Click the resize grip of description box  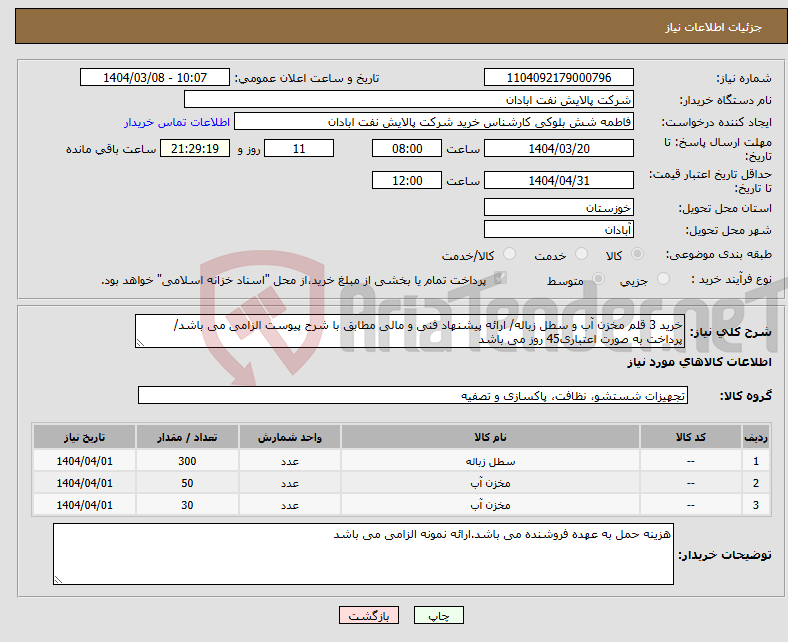pyautogui.click(x=140, y=343)
